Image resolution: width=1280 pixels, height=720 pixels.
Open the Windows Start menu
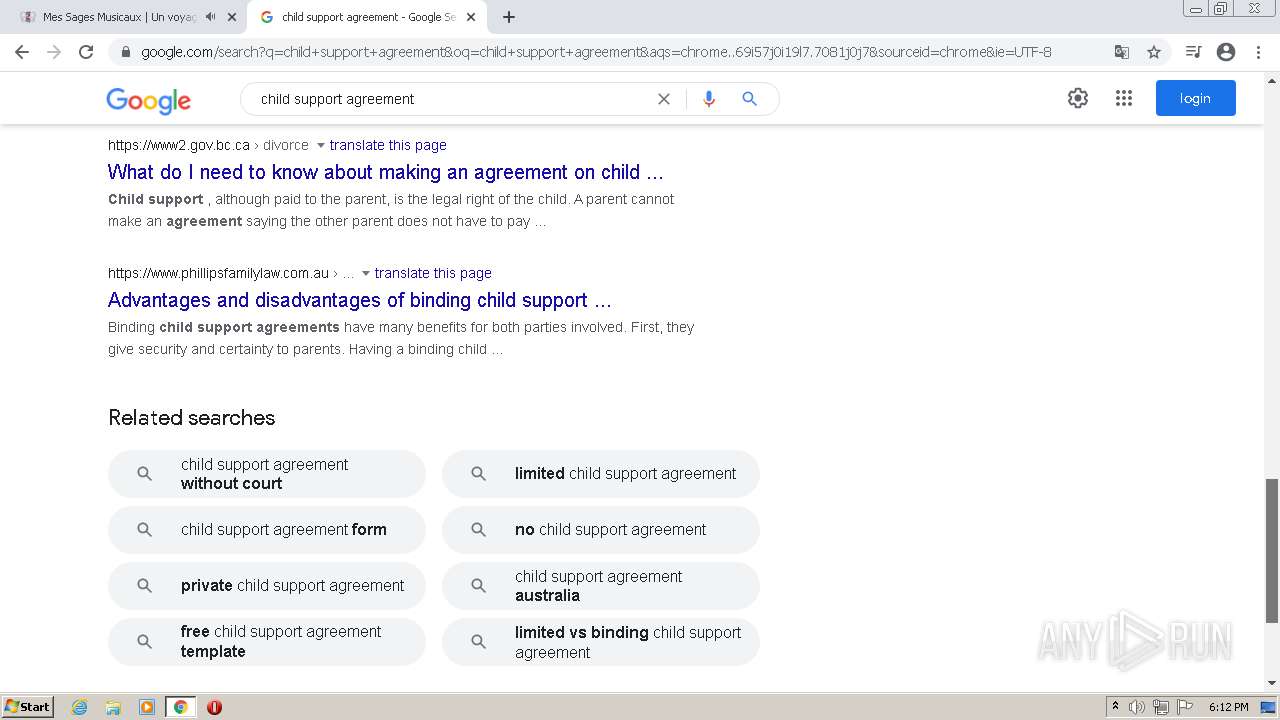pyautogui.click(x=27, y=707)
